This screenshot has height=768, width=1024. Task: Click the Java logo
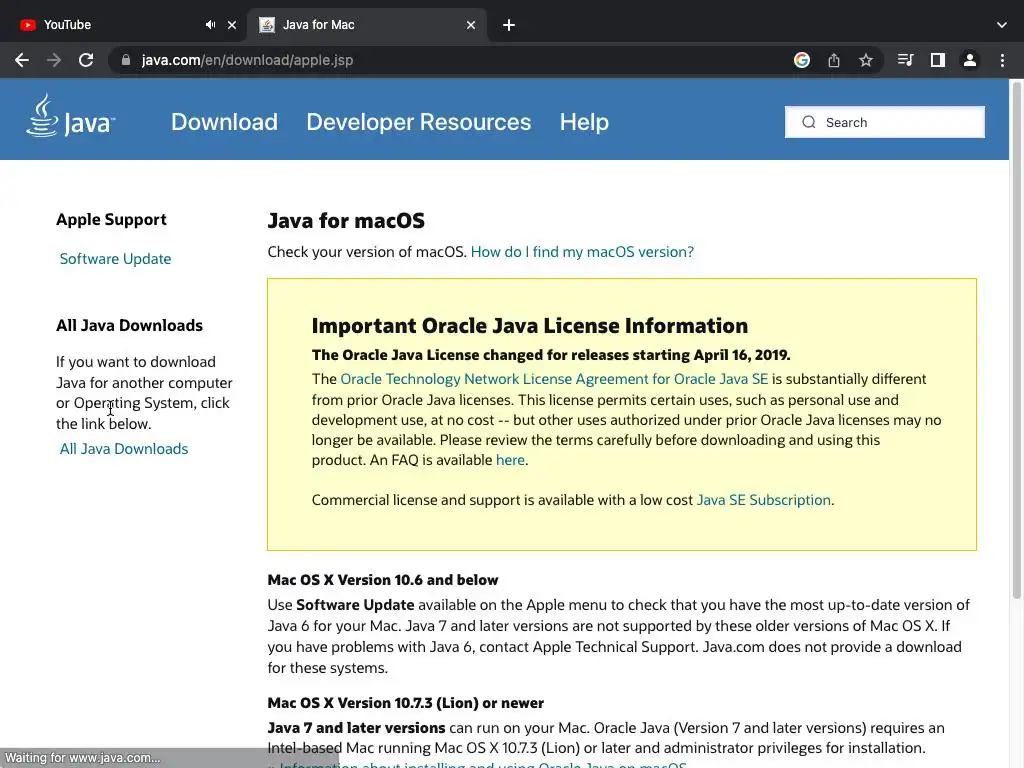(x=71, y=116)
